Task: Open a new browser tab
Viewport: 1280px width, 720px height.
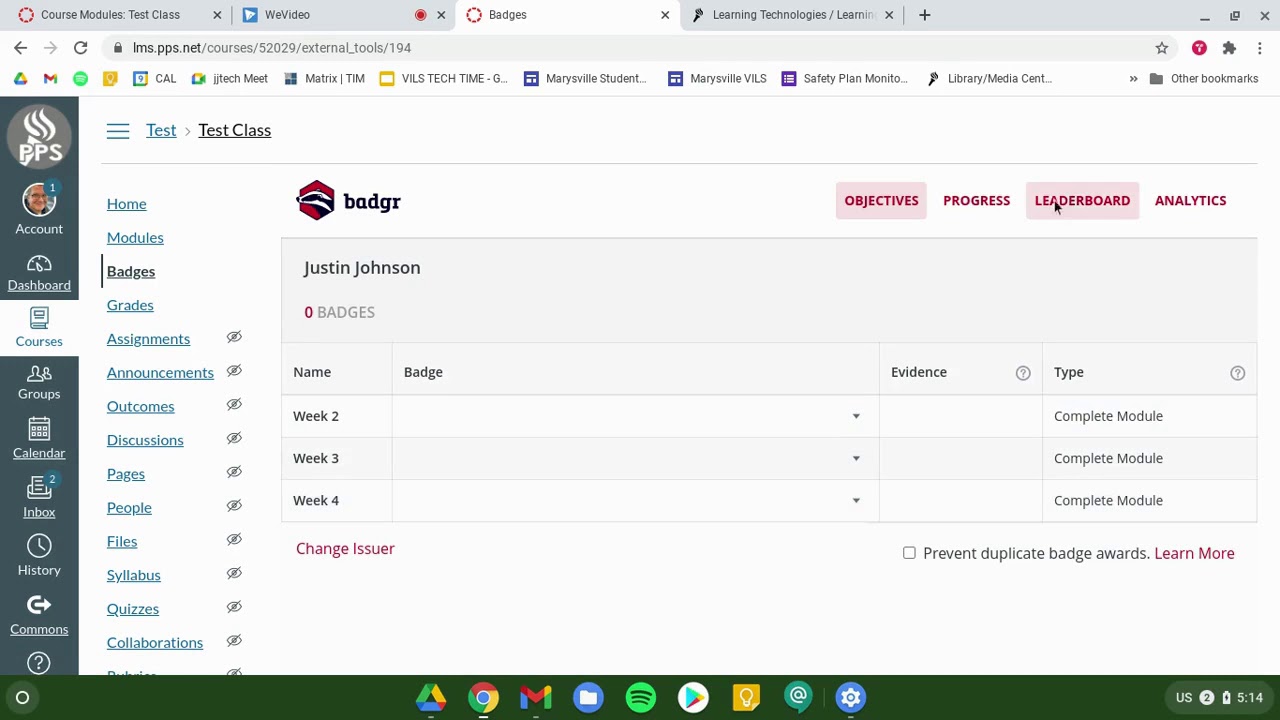Action: (925, 15)
